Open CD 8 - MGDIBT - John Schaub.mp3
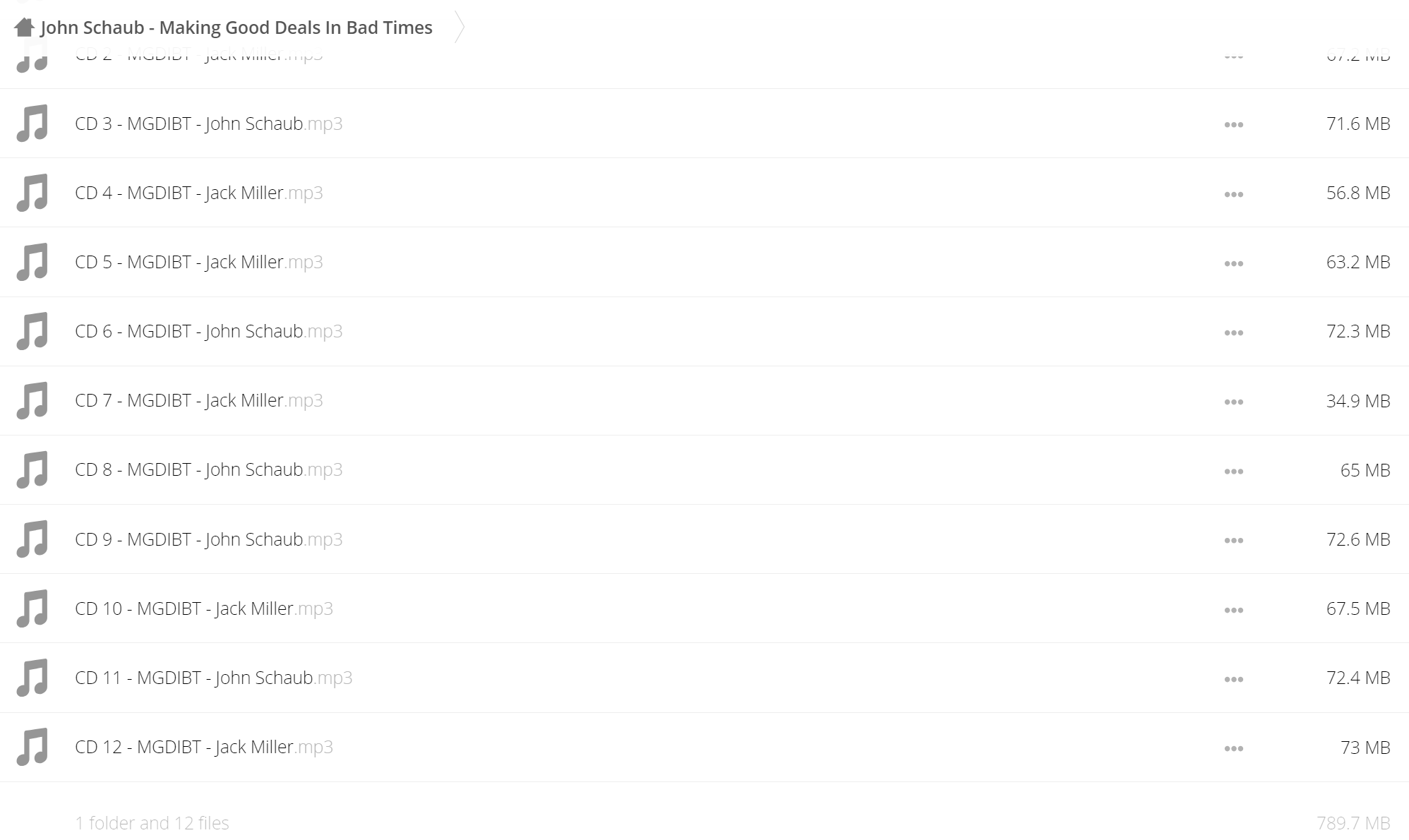Viewport: 1409px width, 840px height. 209,469
